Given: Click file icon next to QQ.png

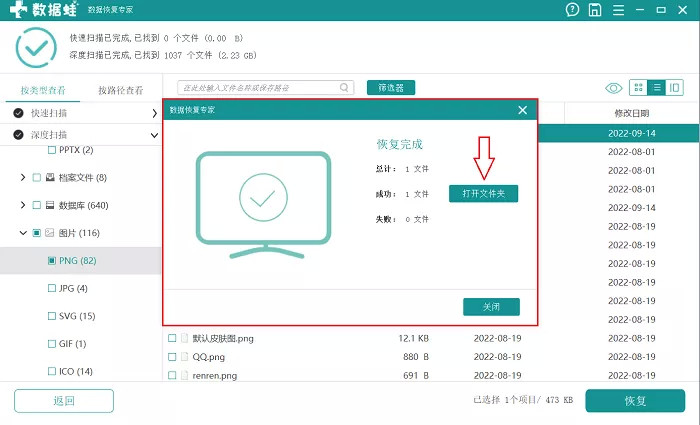Looking at the screenshot, I should point(184,357).
